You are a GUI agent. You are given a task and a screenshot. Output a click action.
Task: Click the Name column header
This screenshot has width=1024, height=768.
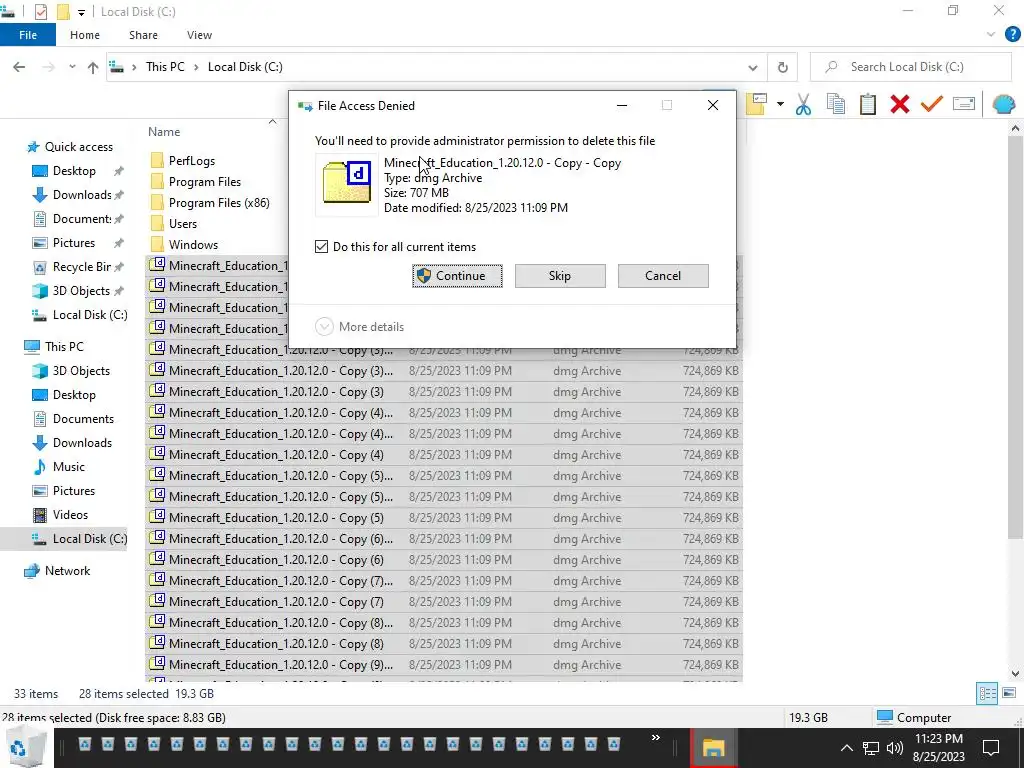coord(164,132)
